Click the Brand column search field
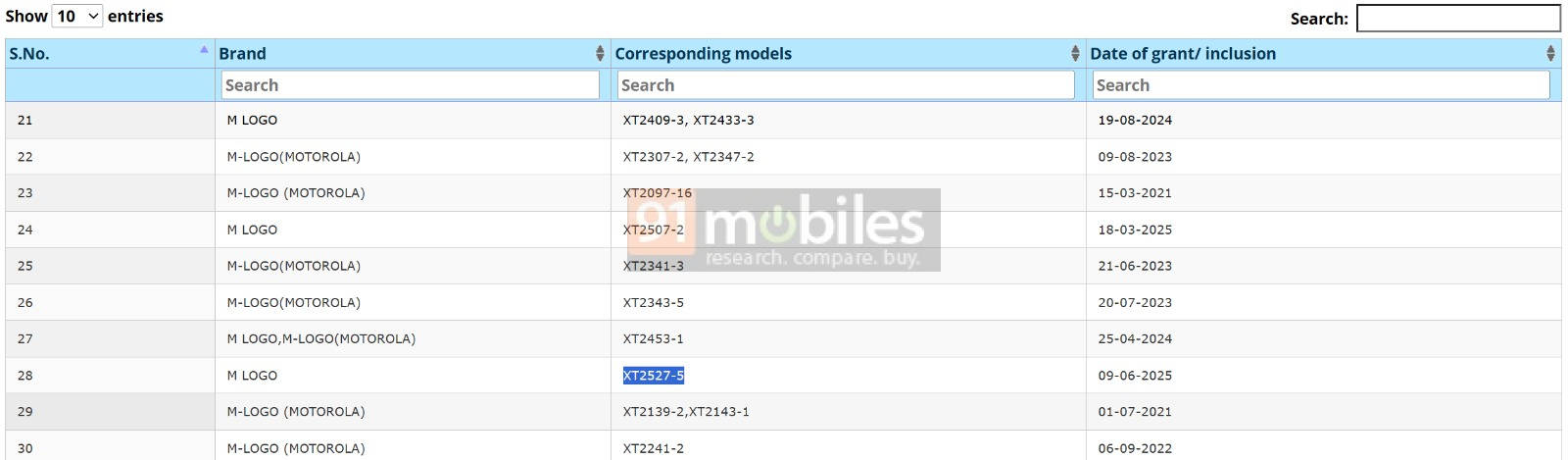Screen dimensions: 1568x460 point(410,85)
